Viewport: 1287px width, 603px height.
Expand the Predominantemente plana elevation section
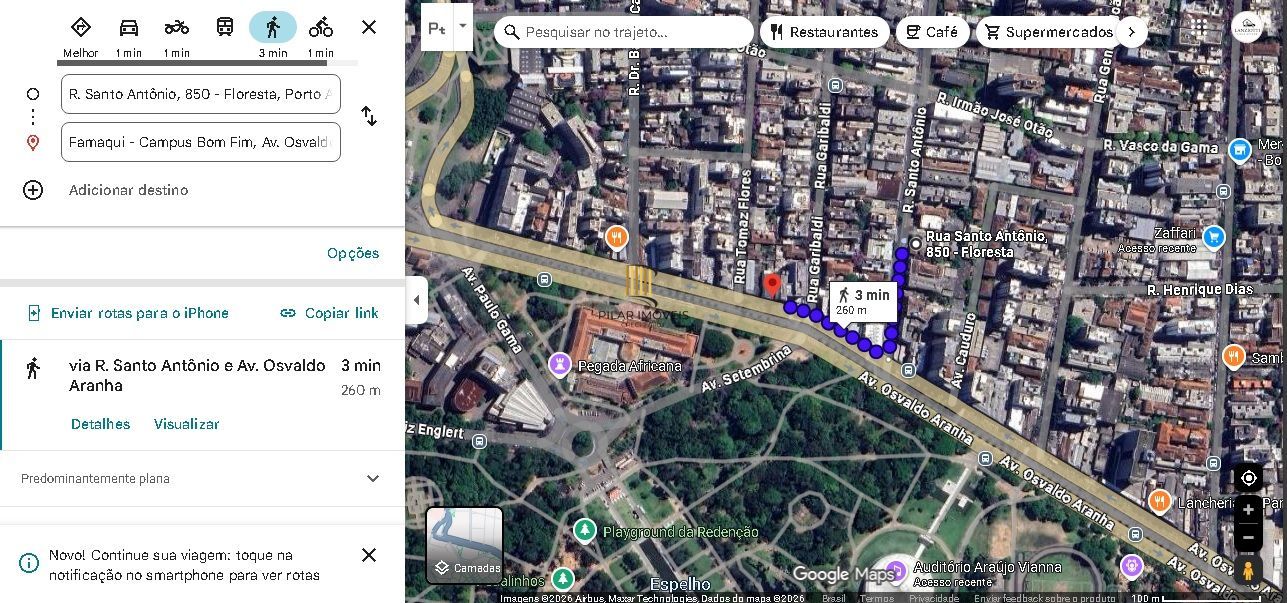[372, 479]
